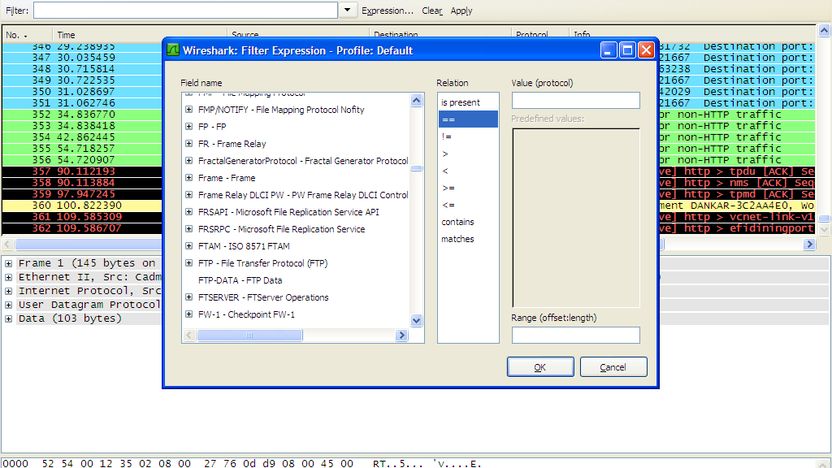This screenshot has width=832, height=468.
Task: Select FTP-DATA - FTP Data field
Action: pyautogui.click(x=240, y=280)
